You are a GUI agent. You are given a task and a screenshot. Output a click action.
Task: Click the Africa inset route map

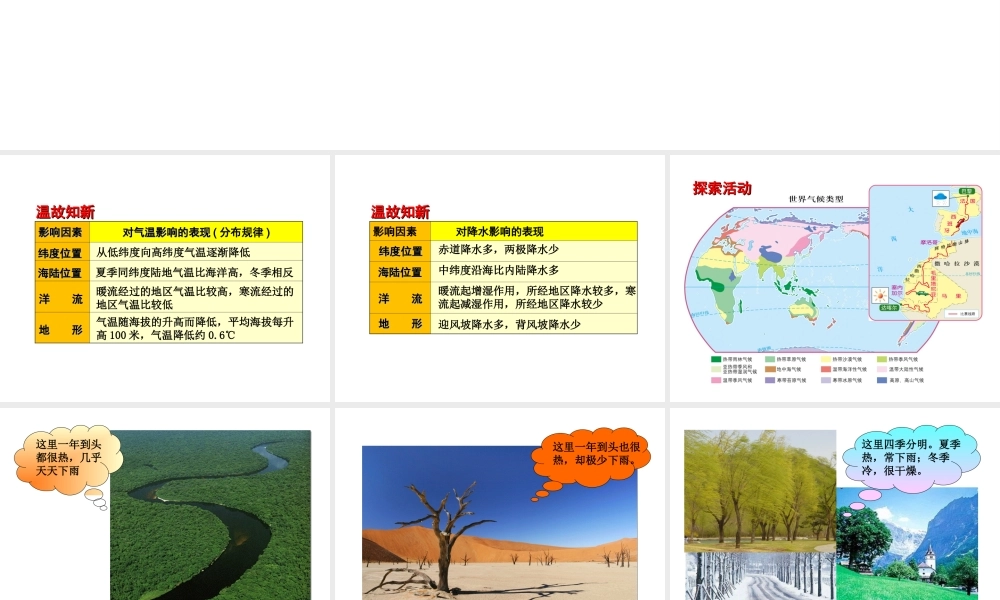click(925, 252)
